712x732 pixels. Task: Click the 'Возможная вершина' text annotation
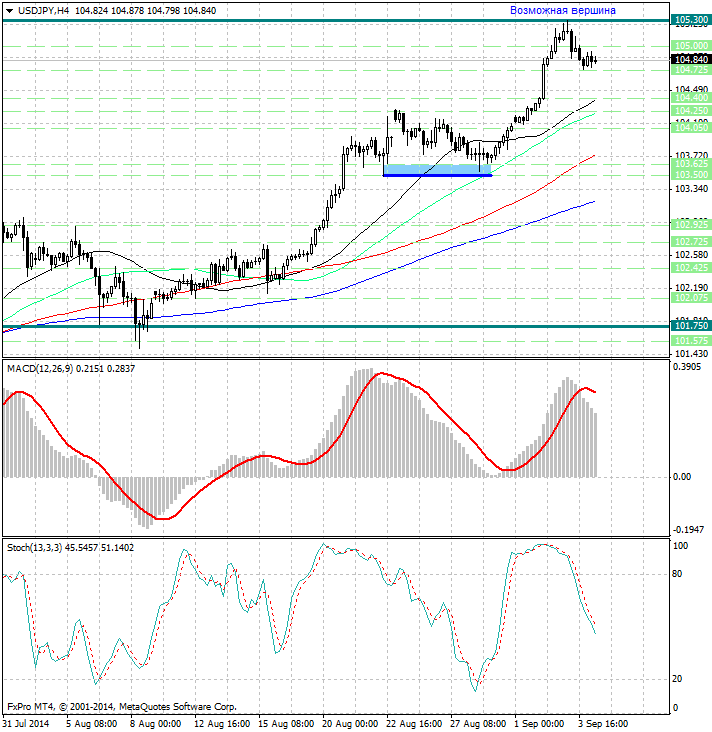click(x=562, y=10)
